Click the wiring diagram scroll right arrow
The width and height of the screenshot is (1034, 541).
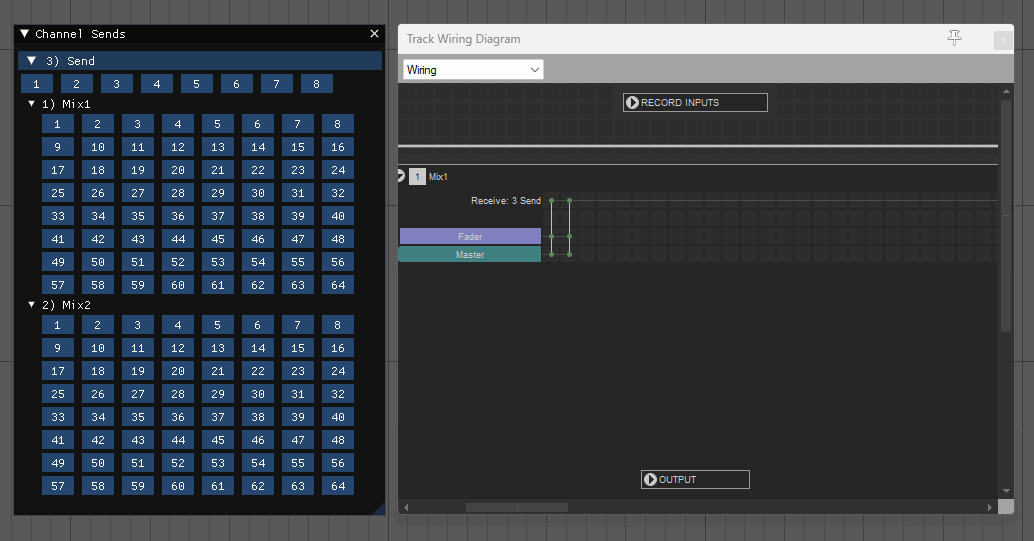990,507
